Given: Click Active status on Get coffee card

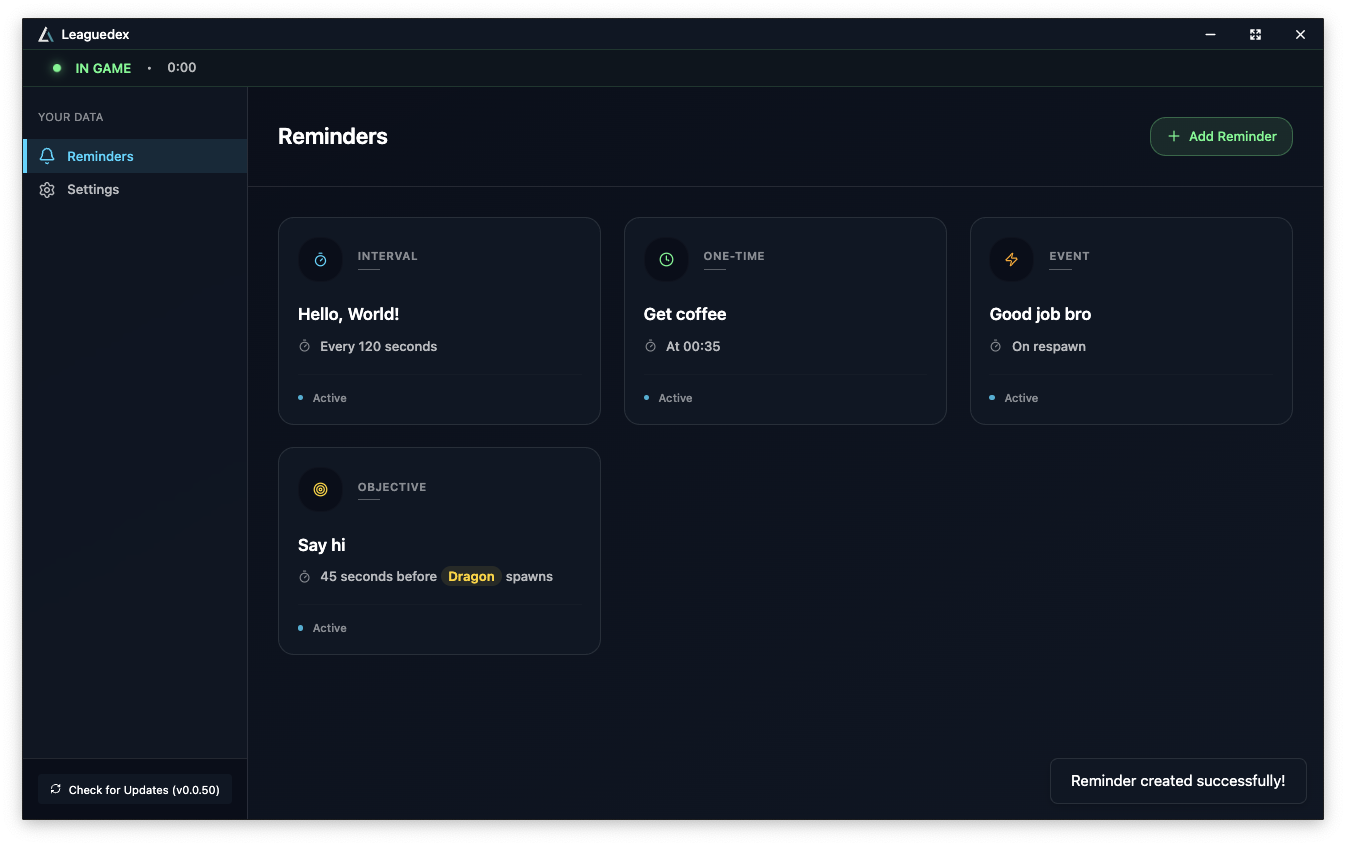Looking at the screenshot, I should click(x=669, y=398).
